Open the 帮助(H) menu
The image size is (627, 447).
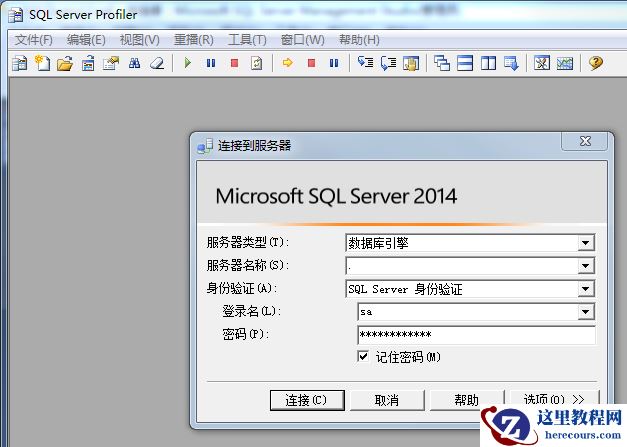tap(359, 40)
